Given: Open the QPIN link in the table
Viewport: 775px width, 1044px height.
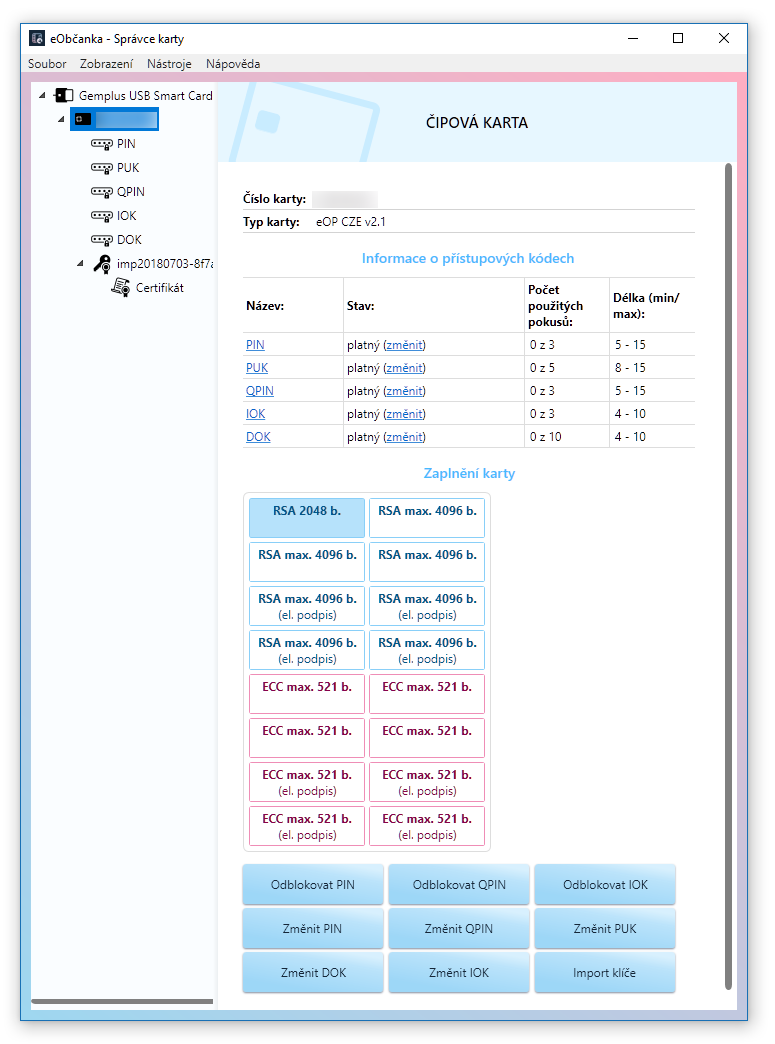Looking at the screenshot, I should click(260, 391).
